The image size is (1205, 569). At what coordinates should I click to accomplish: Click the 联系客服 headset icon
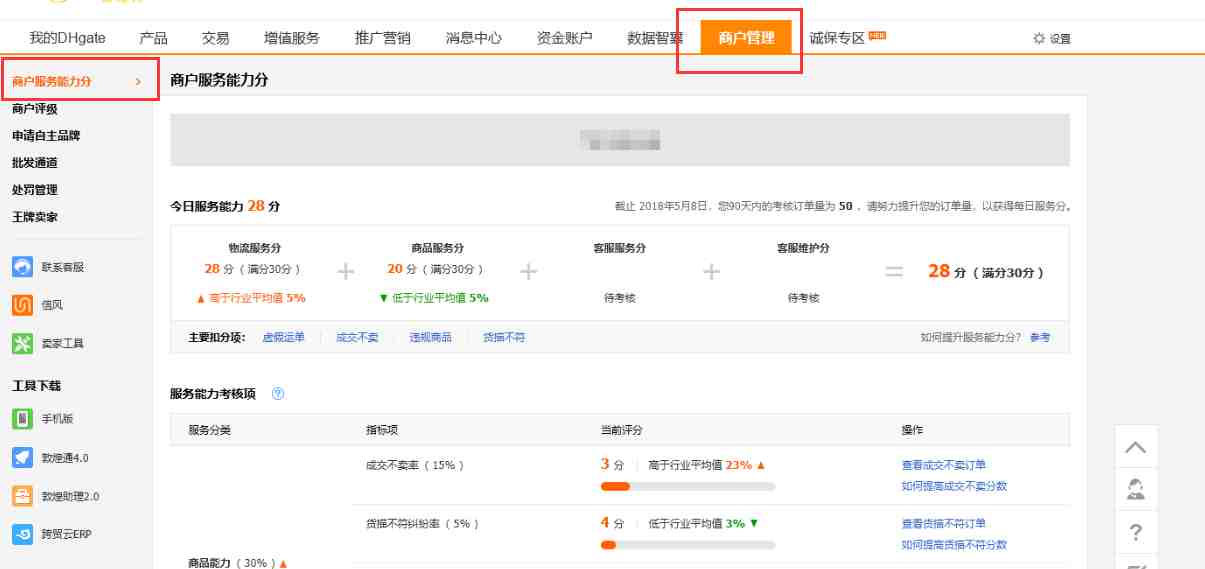point(23,267)
